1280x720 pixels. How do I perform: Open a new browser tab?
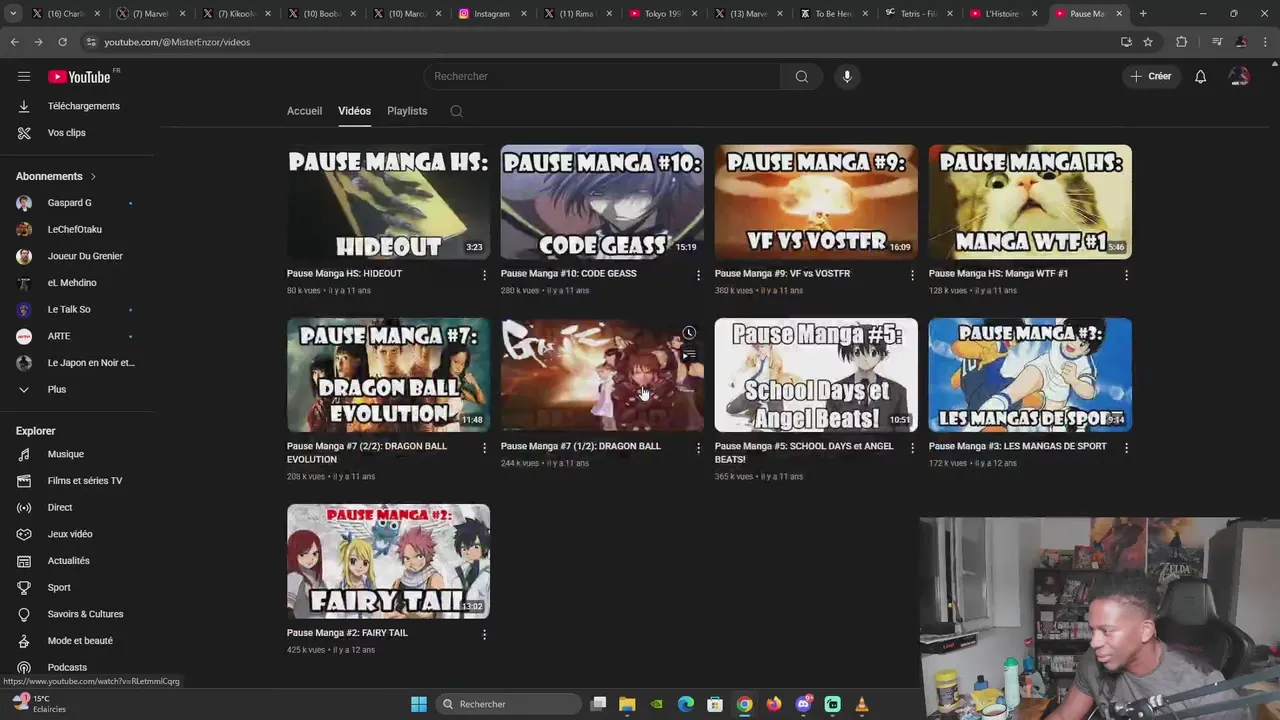tap(1143, 14)
